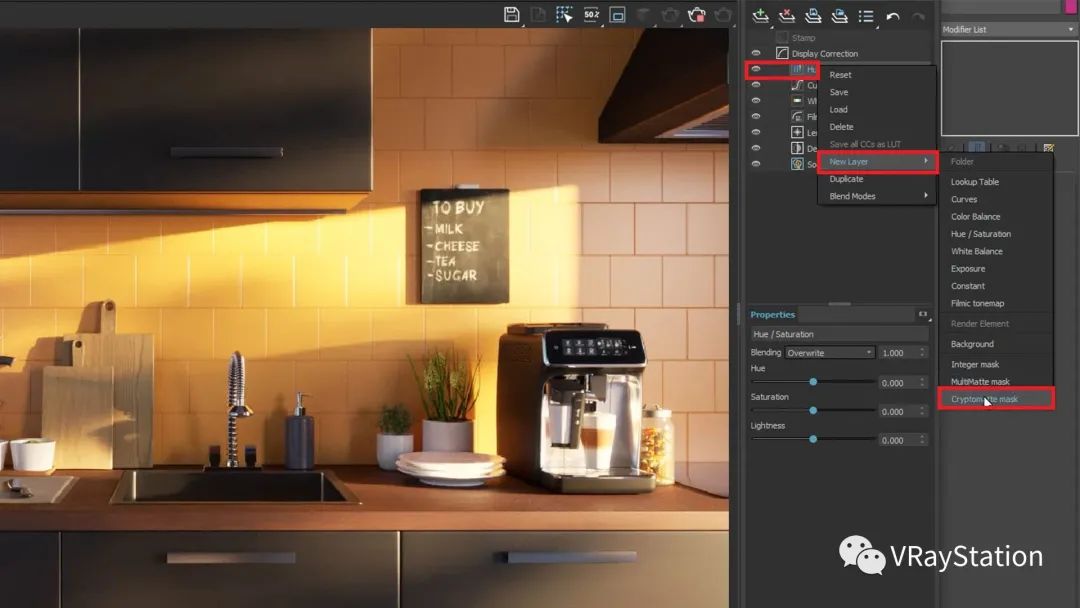Open the Blending mode Overwrite dropdown
The image size is (1080, 608).
pos(829,353)
